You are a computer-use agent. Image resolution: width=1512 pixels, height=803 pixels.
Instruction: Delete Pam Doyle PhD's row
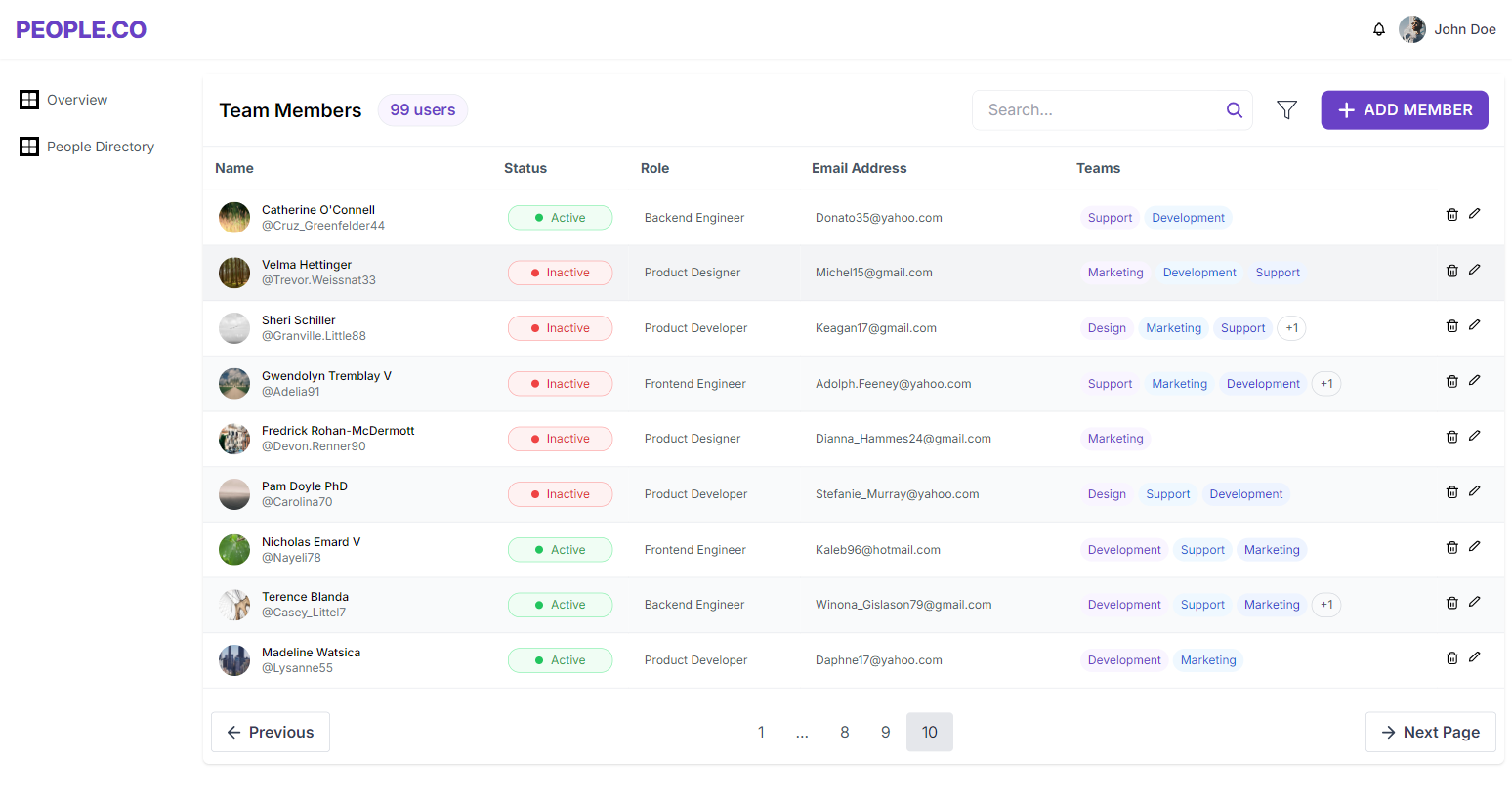tap(1452, 492)
